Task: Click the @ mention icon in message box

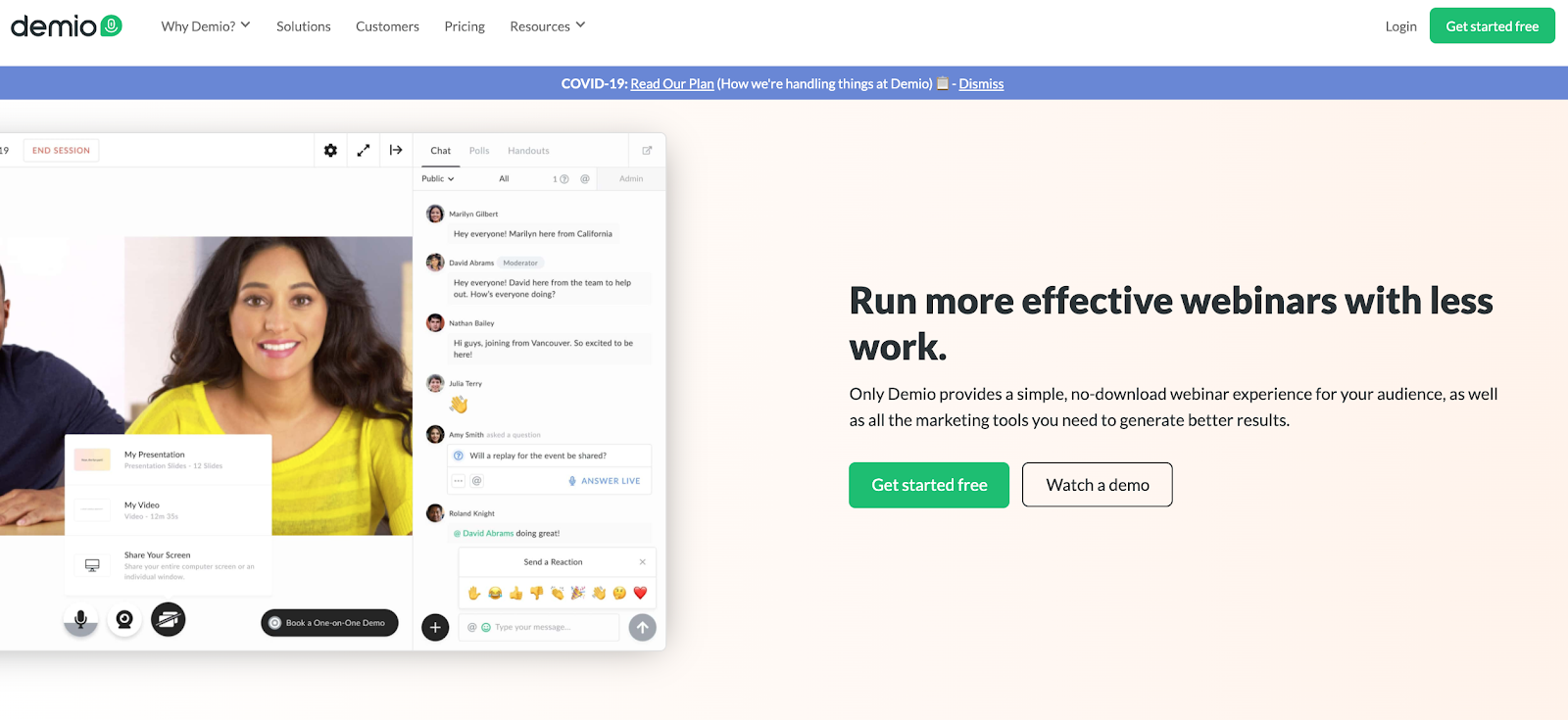Action: [472, 627]
